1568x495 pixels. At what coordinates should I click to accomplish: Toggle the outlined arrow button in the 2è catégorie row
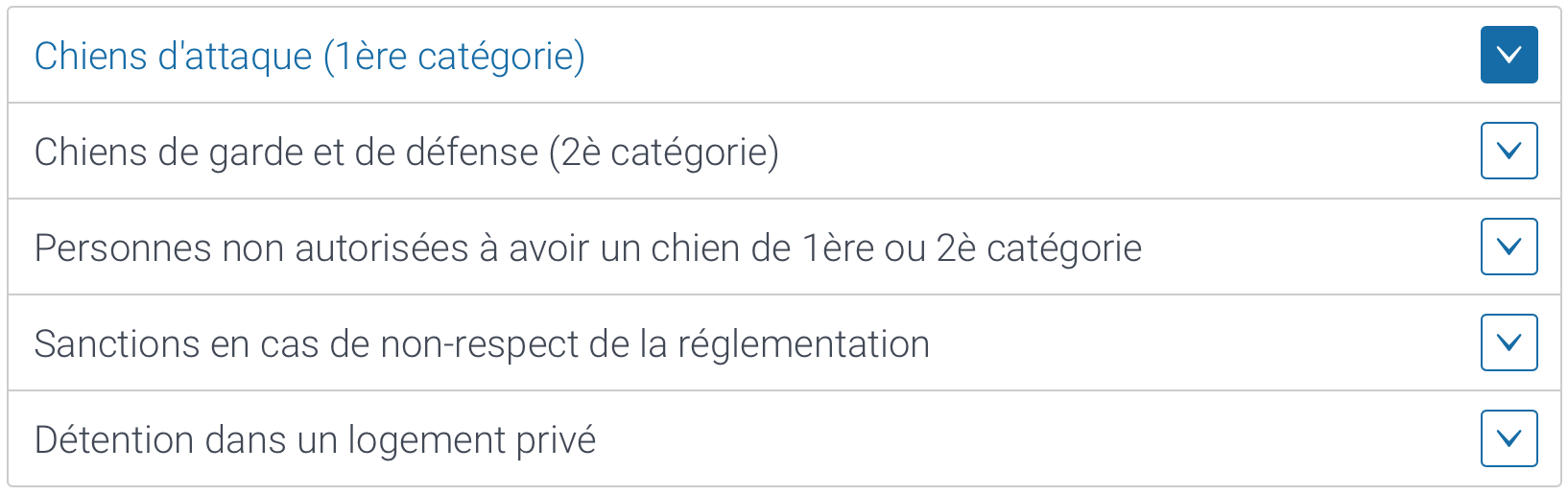click(x=1509, y=151)
